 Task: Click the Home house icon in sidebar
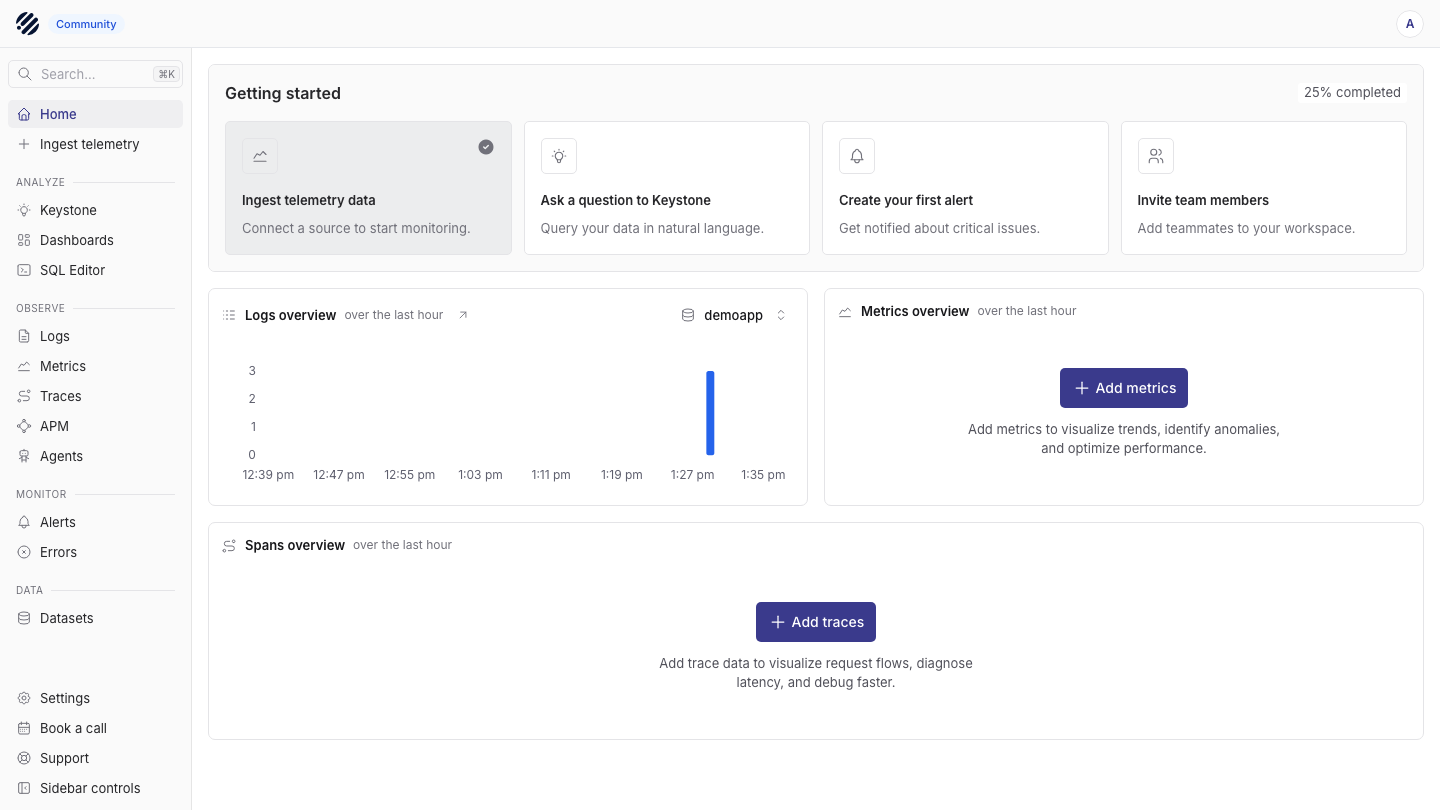[24, 114]
